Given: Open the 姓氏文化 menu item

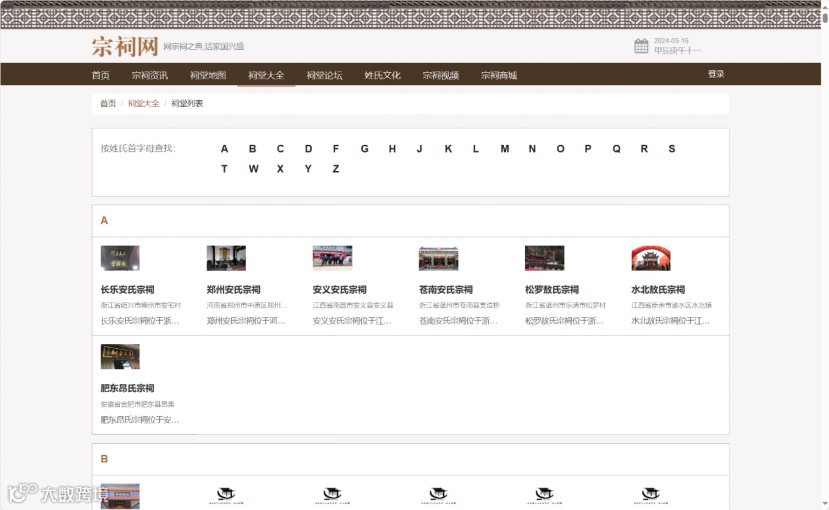Looking at the screenshot, I should [x=382, y=75].
